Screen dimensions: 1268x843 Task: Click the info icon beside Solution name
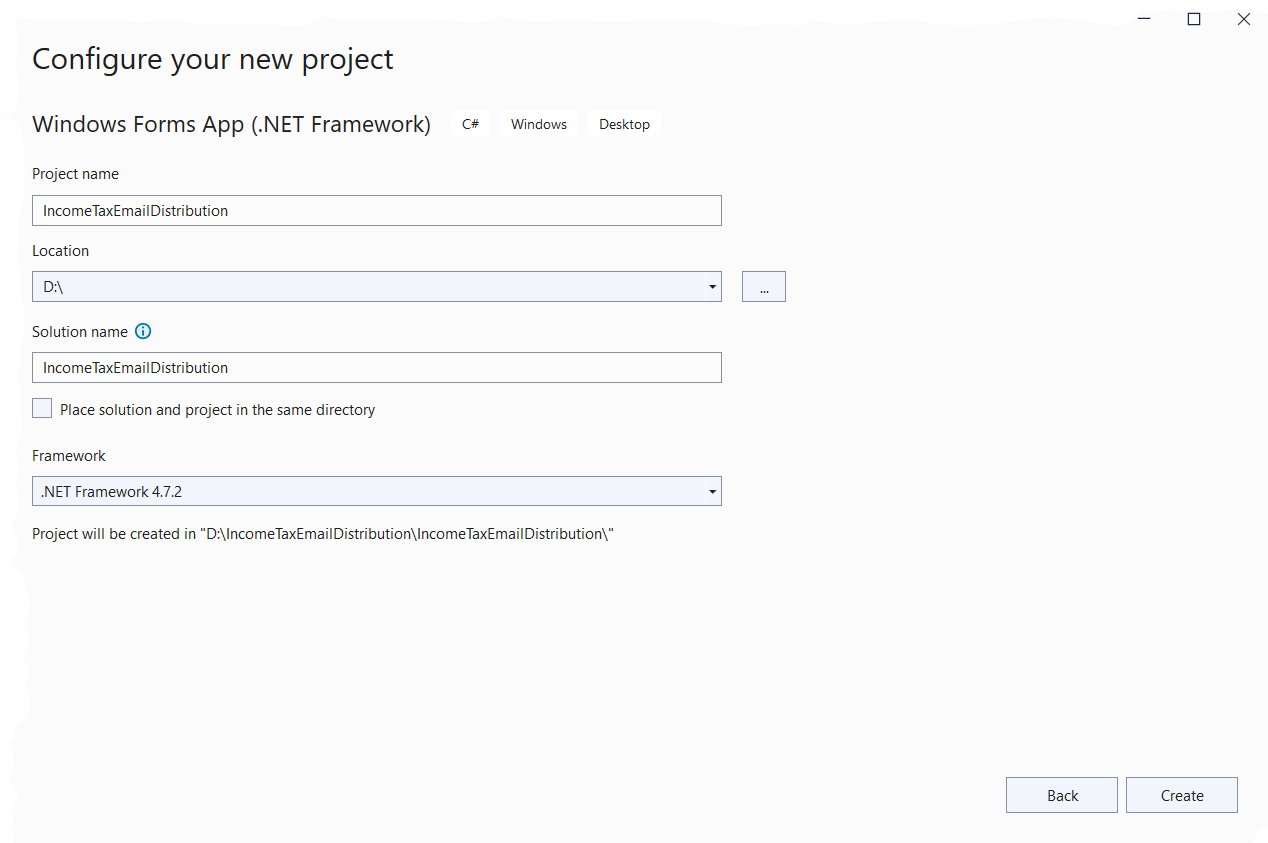[143, 331]
